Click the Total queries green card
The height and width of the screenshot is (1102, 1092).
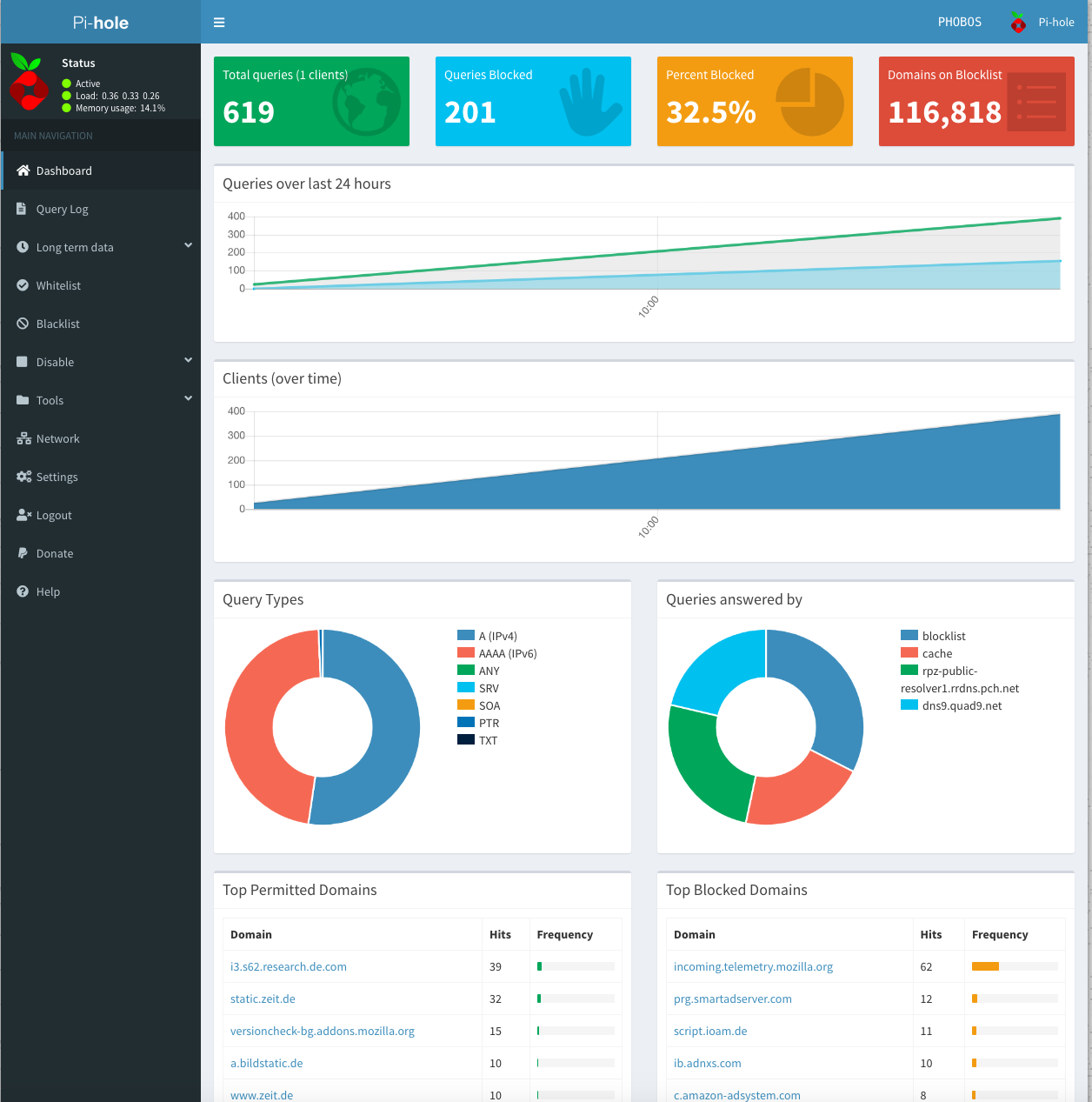pyautogui.click(x=311, y=102)
